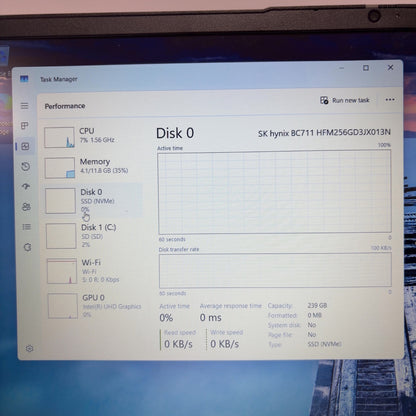Open the hamburger navigation menu

(x=24, y=106)
